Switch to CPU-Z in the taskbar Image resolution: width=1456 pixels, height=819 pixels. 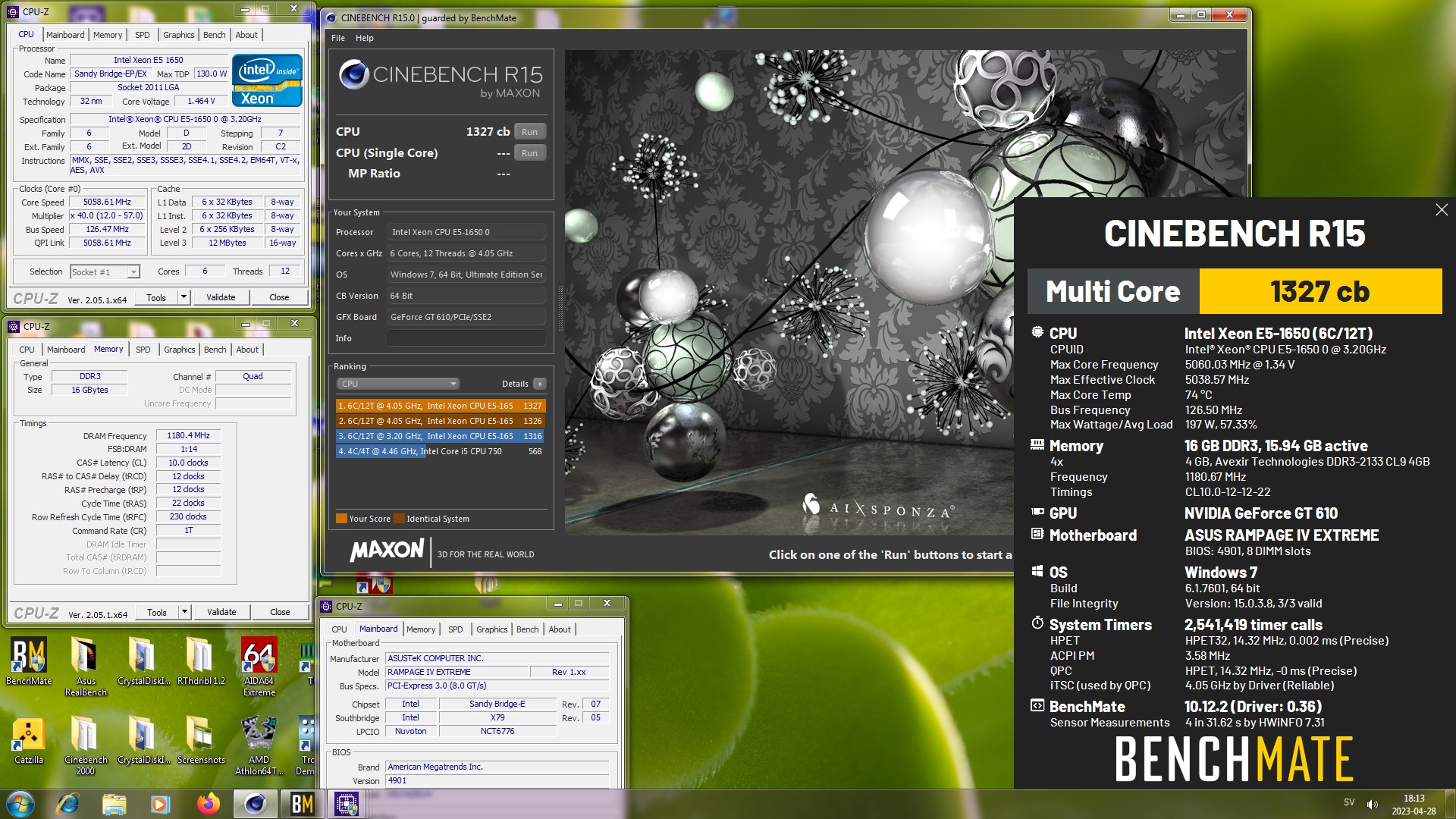click(347, 804)
